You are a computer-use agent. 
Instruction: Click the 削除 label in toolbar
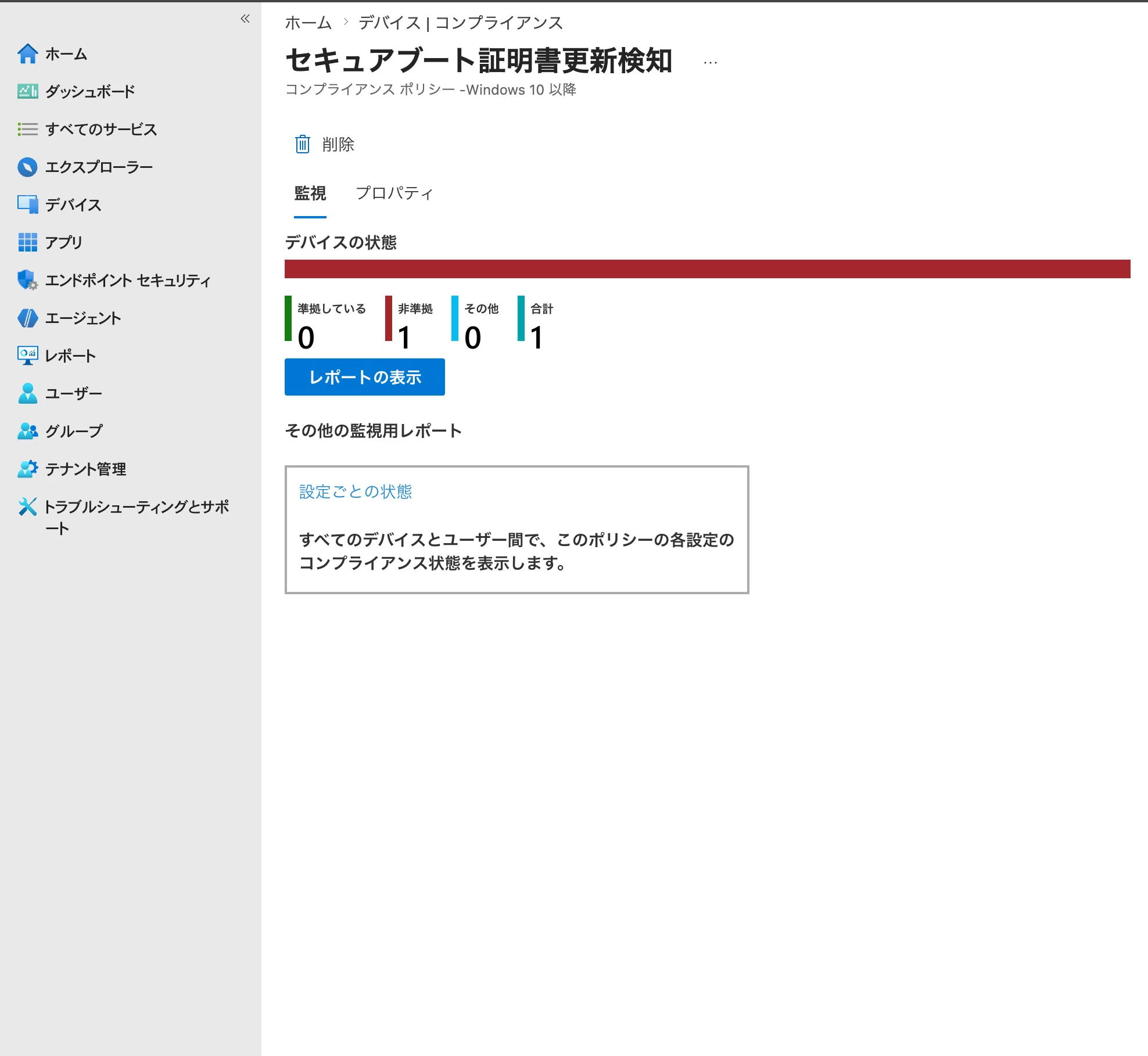[x=338, y=144]
